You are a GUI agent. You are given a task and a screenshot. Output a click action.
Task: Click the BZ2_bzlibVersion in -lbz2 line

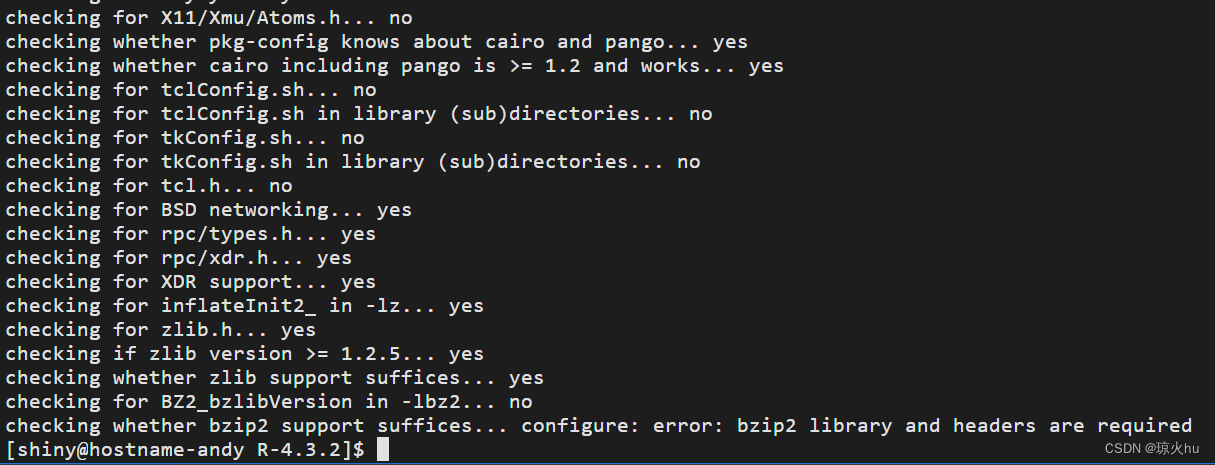[268, 402]
